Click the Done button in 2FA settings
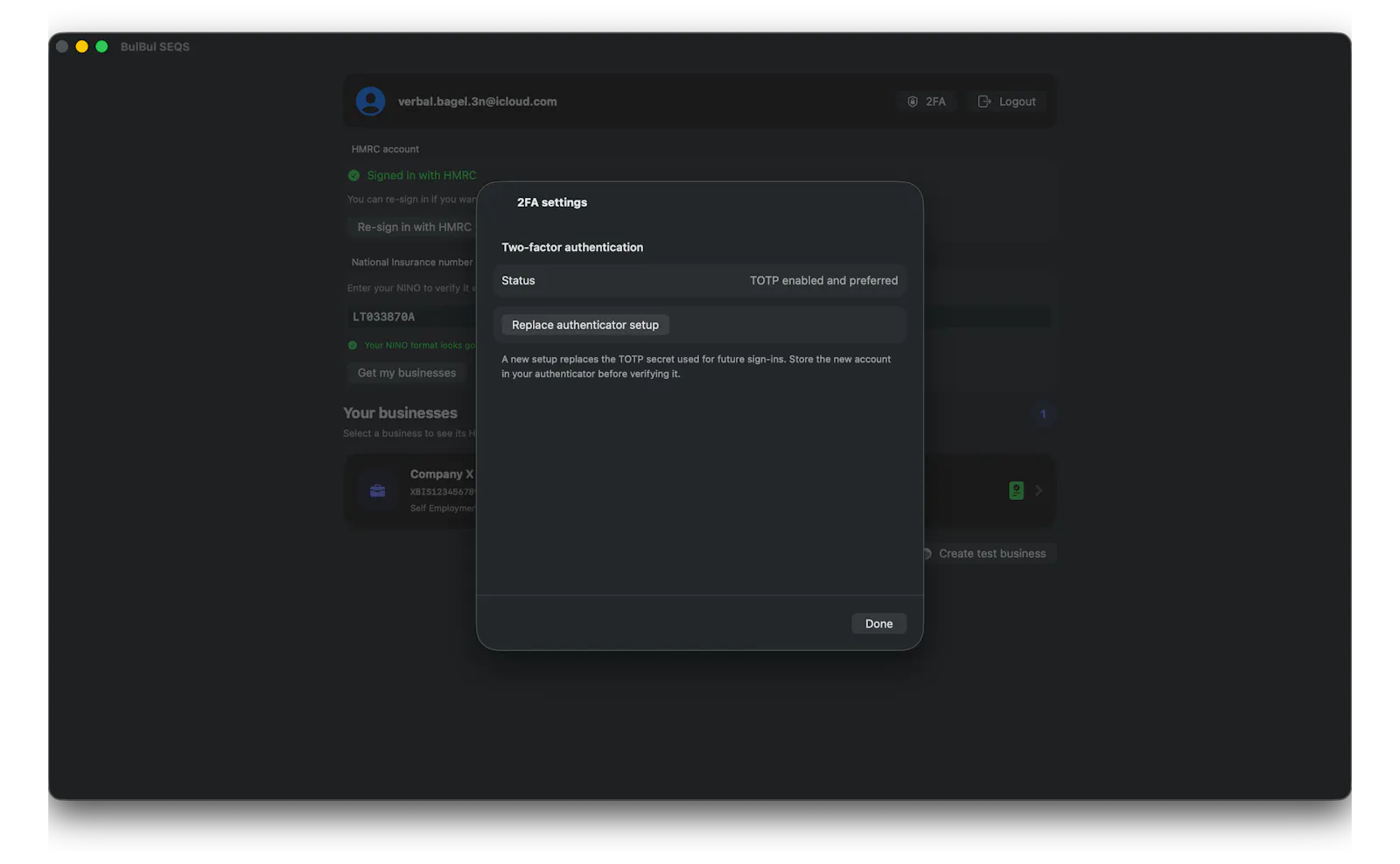 click(878, 623)
